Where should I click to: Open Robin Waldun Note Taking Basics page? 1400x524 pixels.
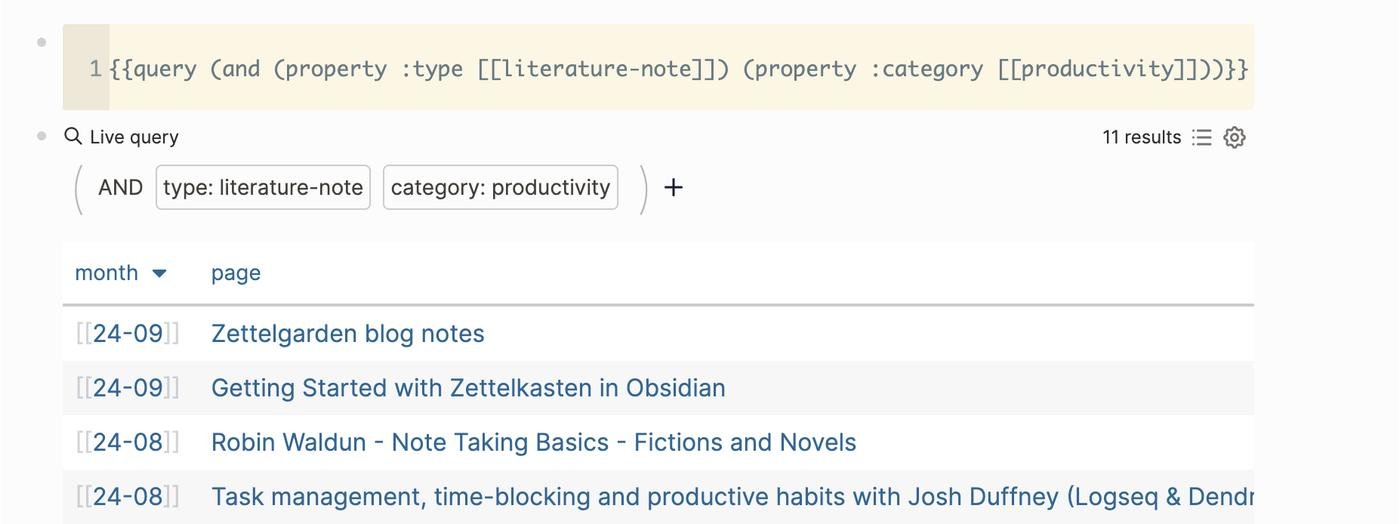coord(533,442)
